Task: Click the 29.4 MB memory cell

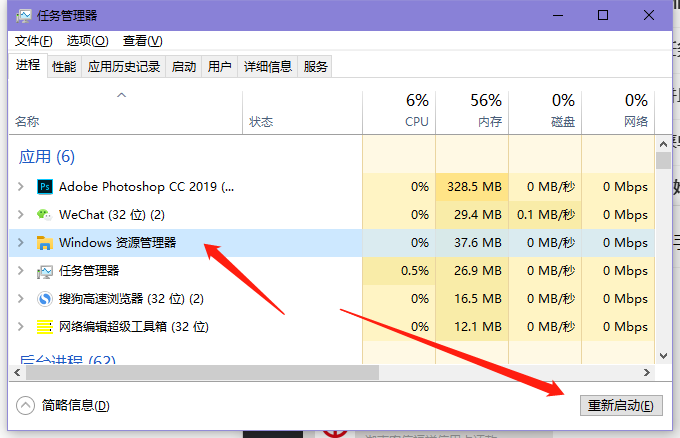Action: (x=472, y=215)
